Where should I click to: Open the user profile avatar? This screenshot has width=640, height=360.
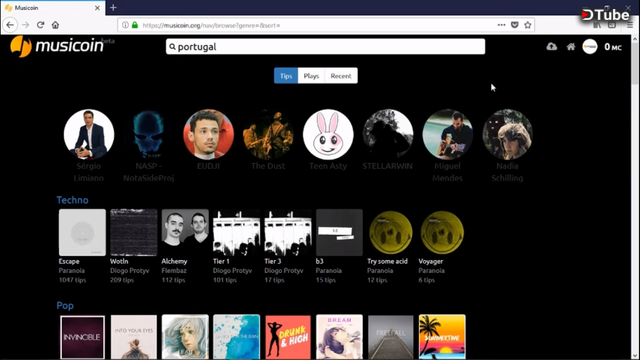point(590,47)
